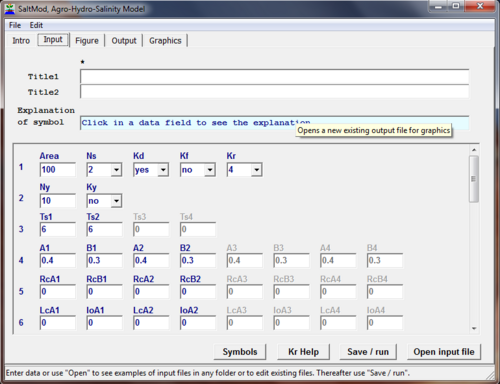Click the LcA2 input field

(151, 323)
